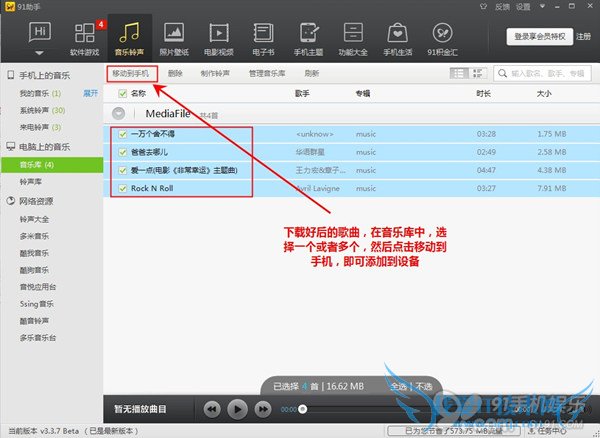
Task: Click 登录享会员特权 login button
Action: coord(540,37)
